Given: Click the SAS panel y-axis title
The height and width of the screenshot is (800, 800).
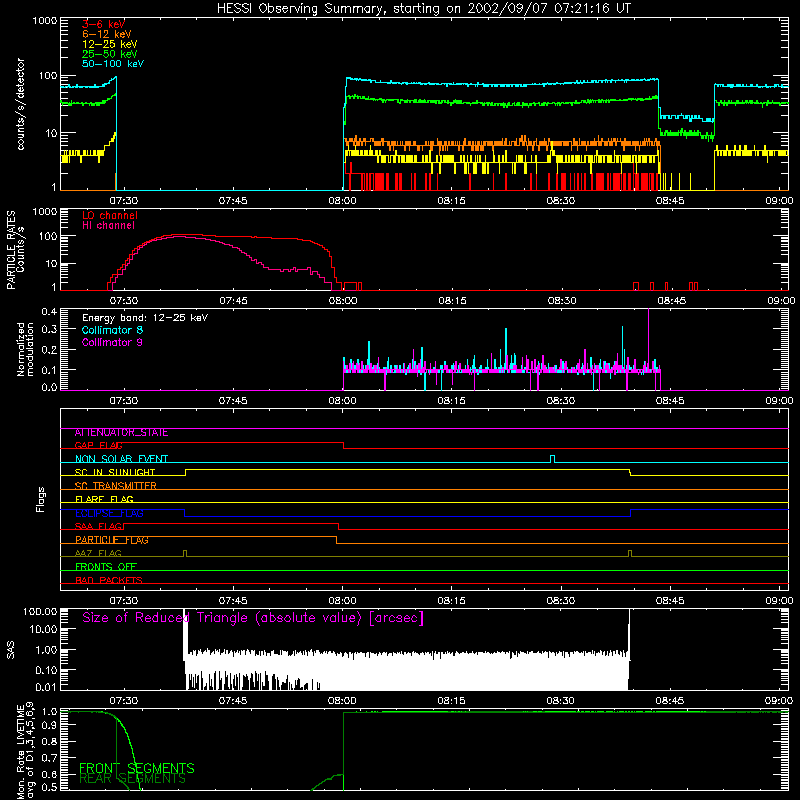Looking at the screenshot, I should click(10, 650).
